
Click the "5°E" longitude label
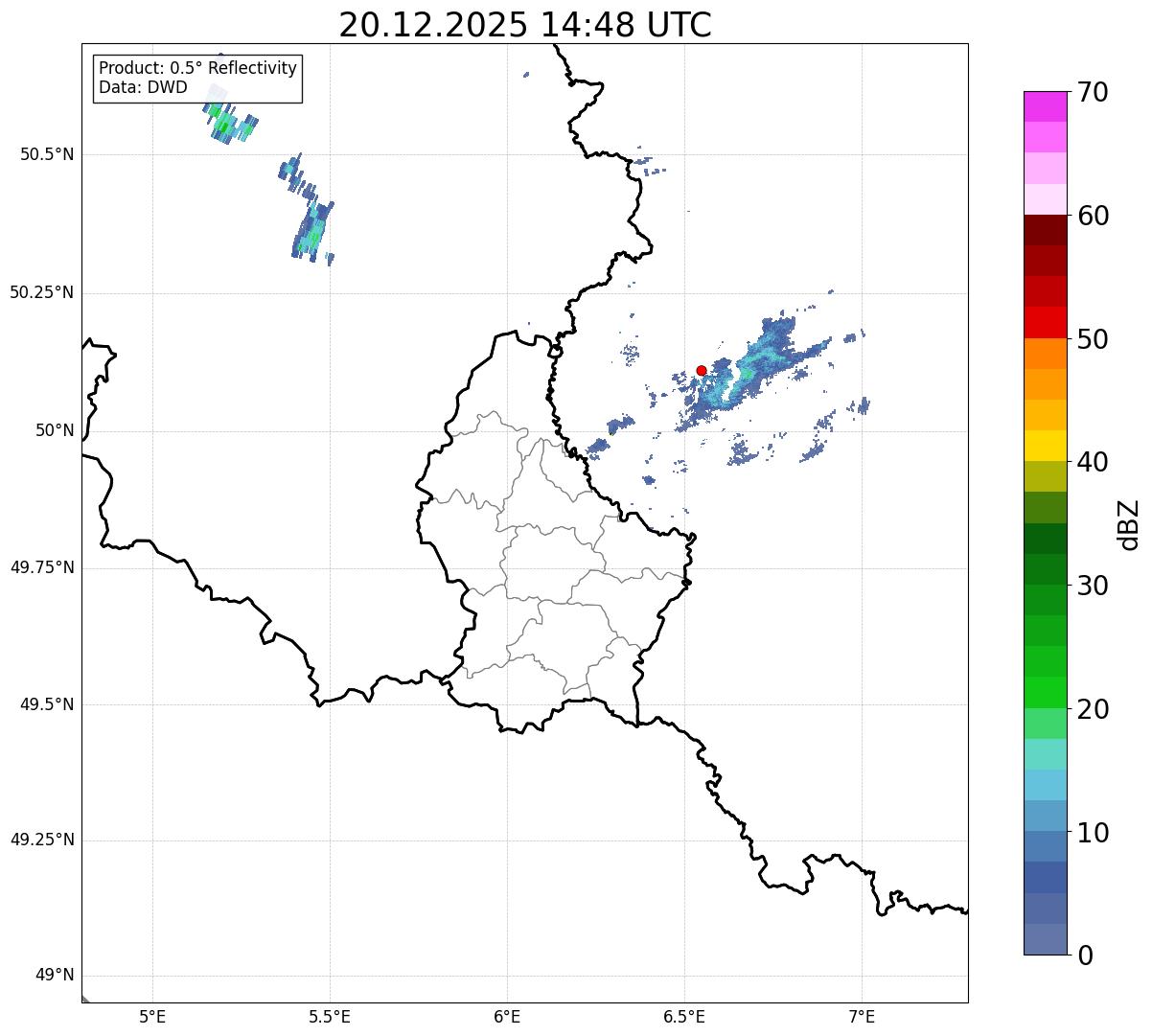coord(152,1017)
